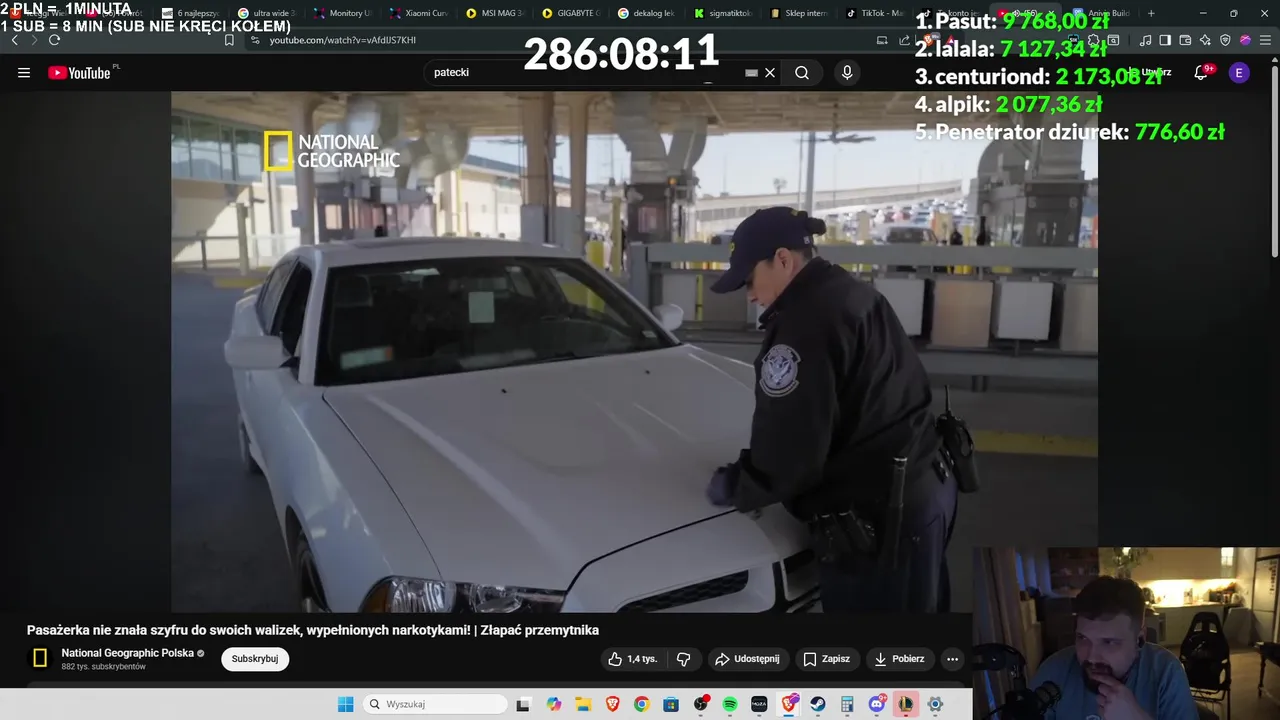Open Microsoft Store from the taskbar

(671, 704)
